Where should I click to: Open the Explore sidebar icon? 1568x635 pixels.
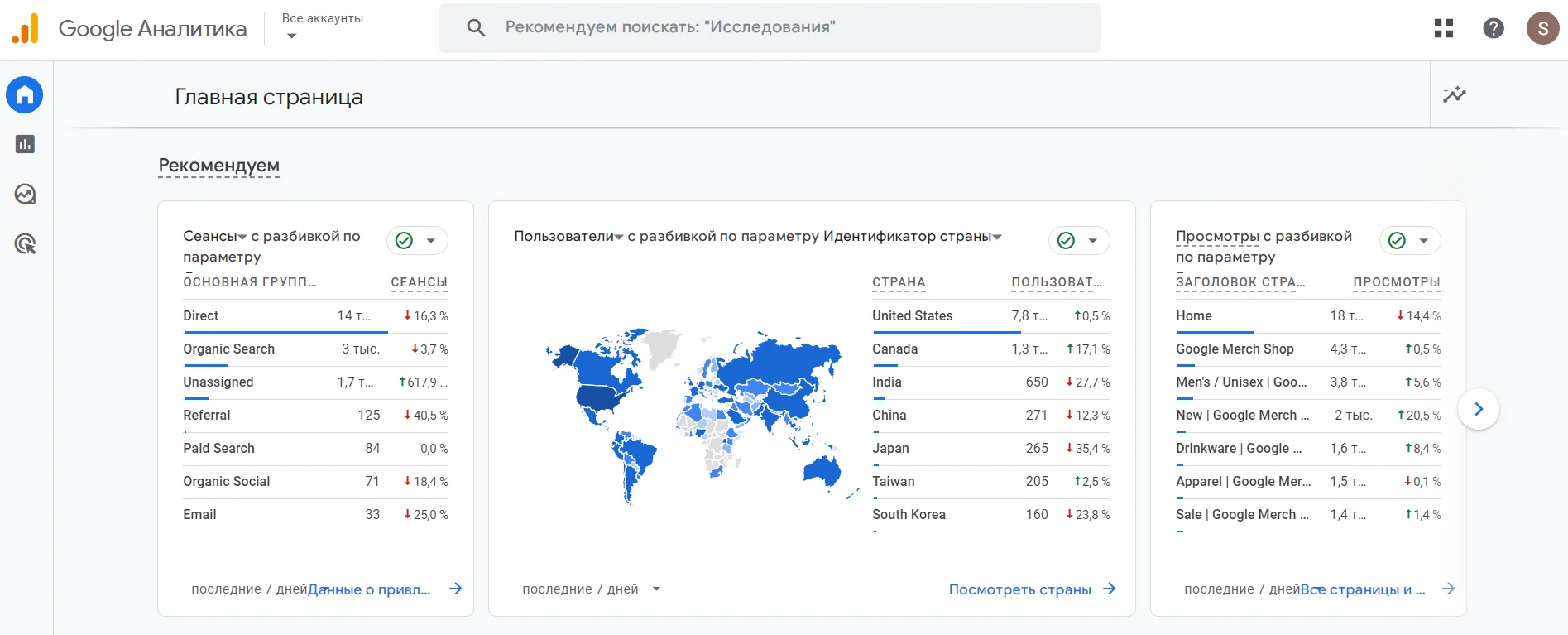coord(25,194)
